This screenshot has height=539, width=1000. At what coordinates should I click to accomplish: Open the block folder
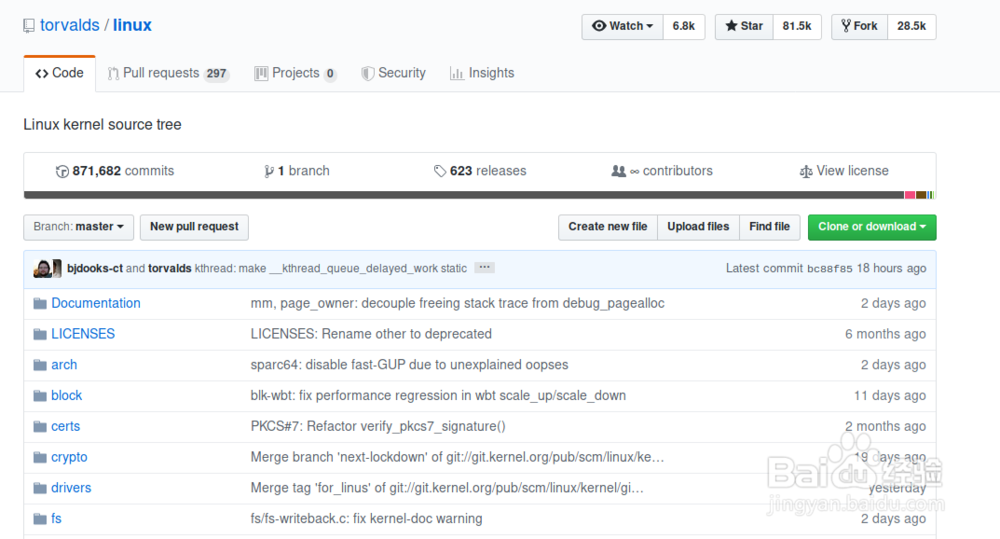click(x=66, y=395)
